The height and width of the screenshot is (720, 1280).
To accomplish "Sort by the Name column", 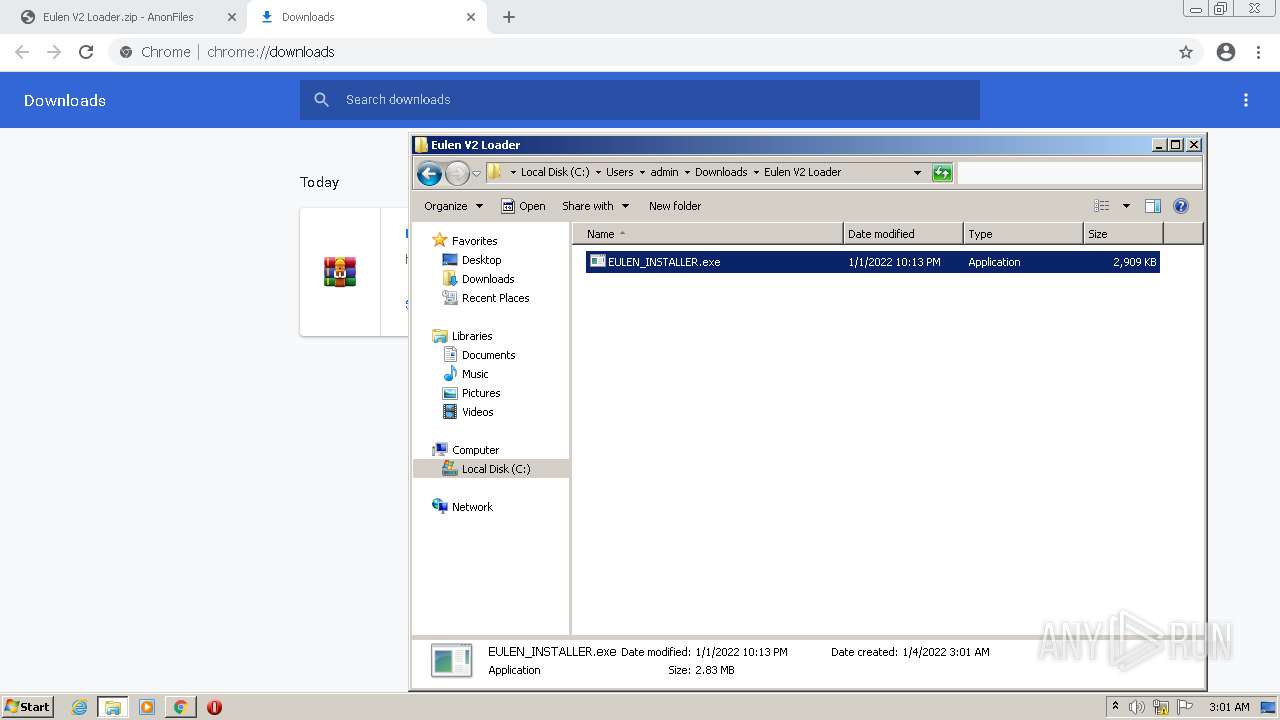I will tap(708, 234).
